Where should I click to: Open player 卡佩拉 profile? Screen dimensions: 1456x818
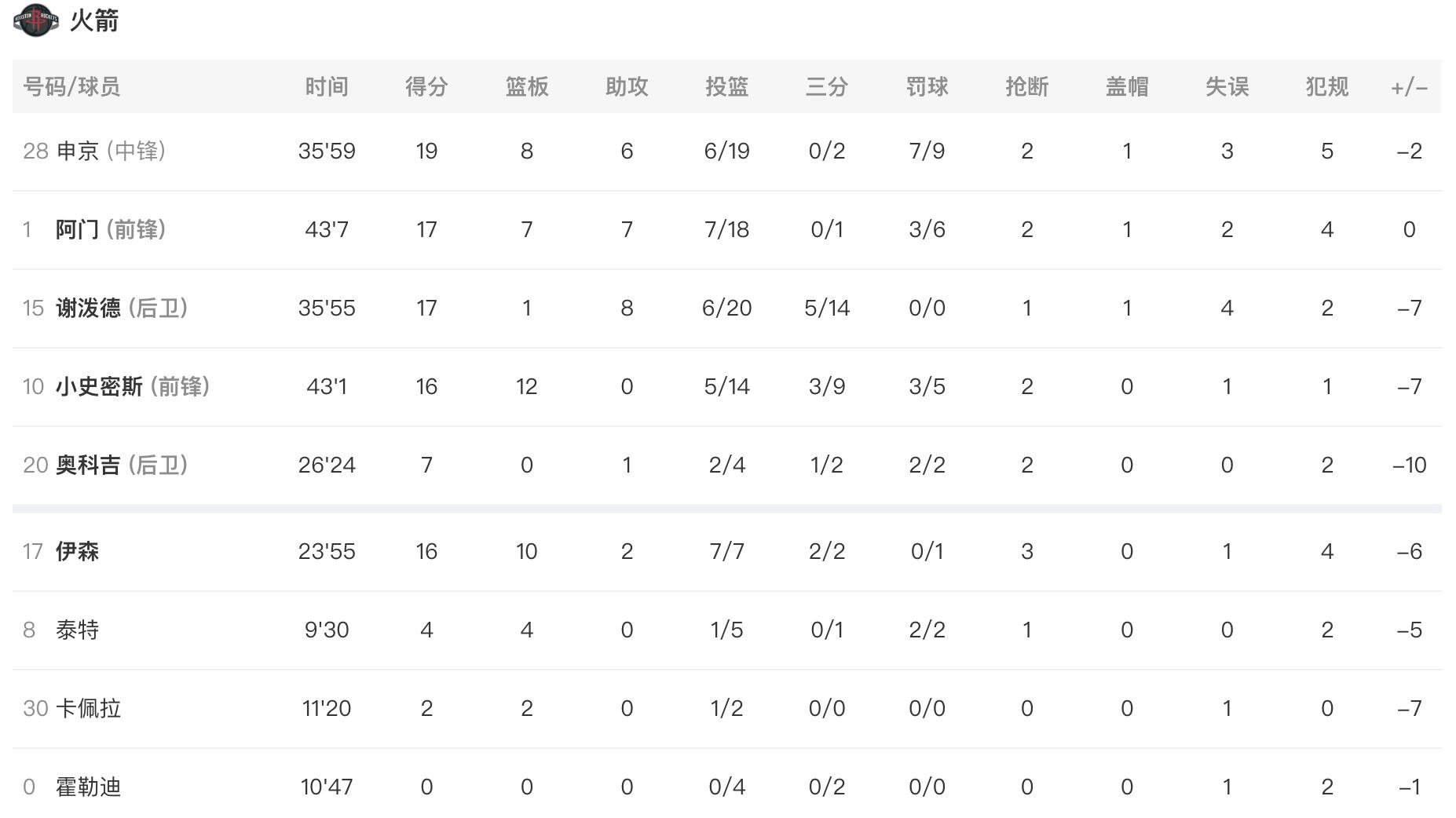88,708
